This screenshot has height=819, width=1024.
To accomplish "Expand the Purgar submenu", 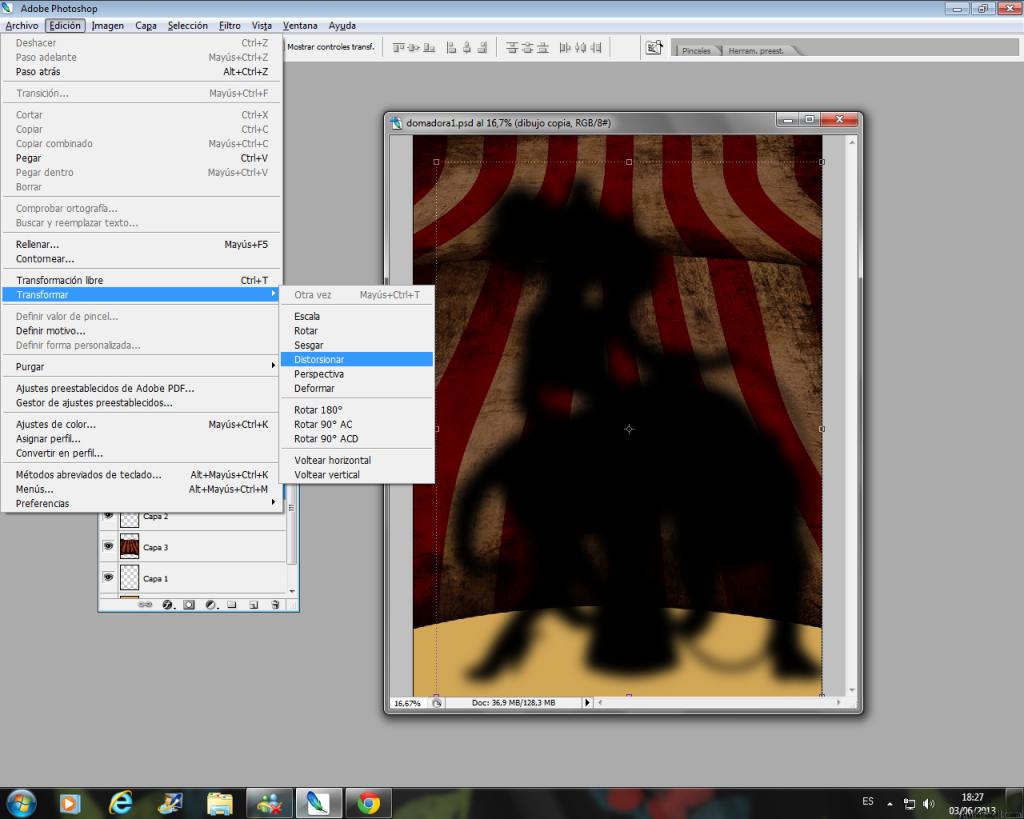I will tap(141, 366).
